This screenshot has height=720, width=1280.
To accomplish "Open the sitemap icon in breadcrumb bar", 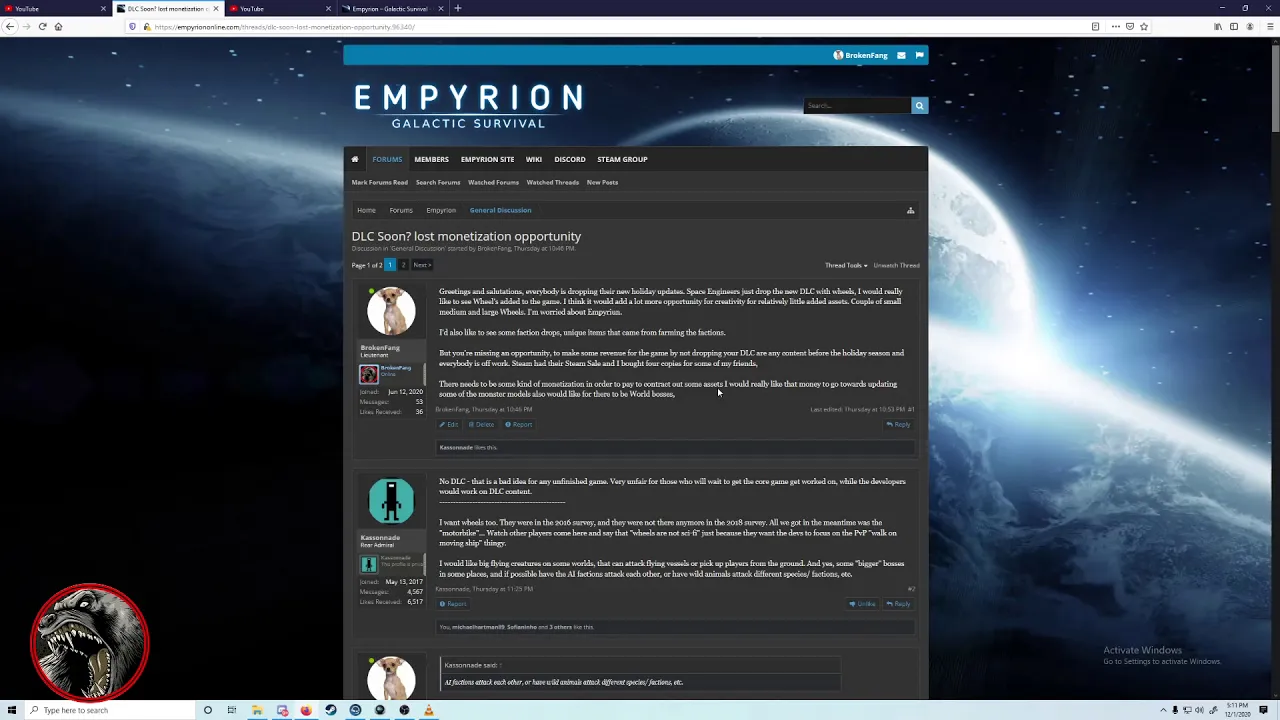I will 910,210.
